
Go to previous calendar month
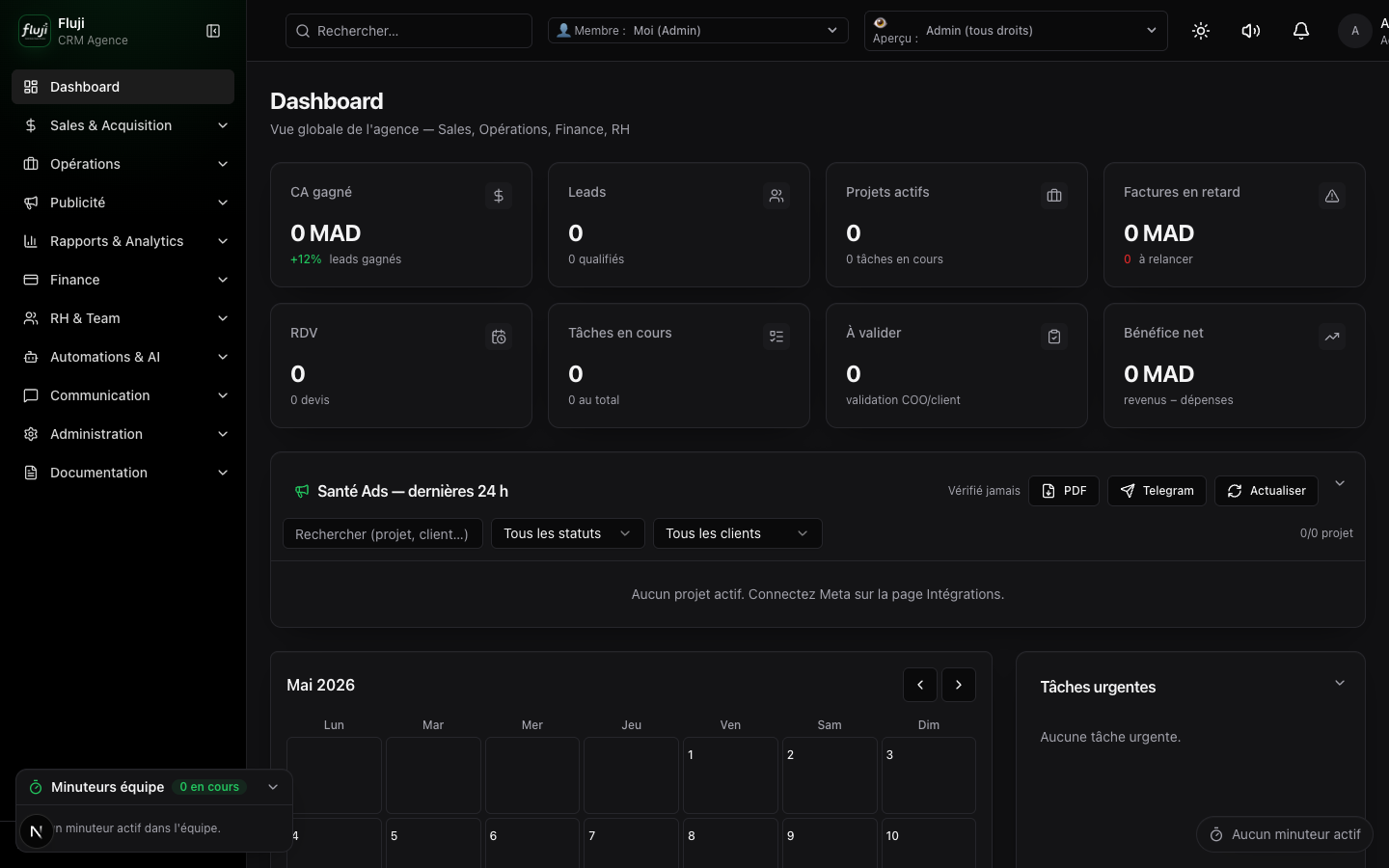coord(920,685)
